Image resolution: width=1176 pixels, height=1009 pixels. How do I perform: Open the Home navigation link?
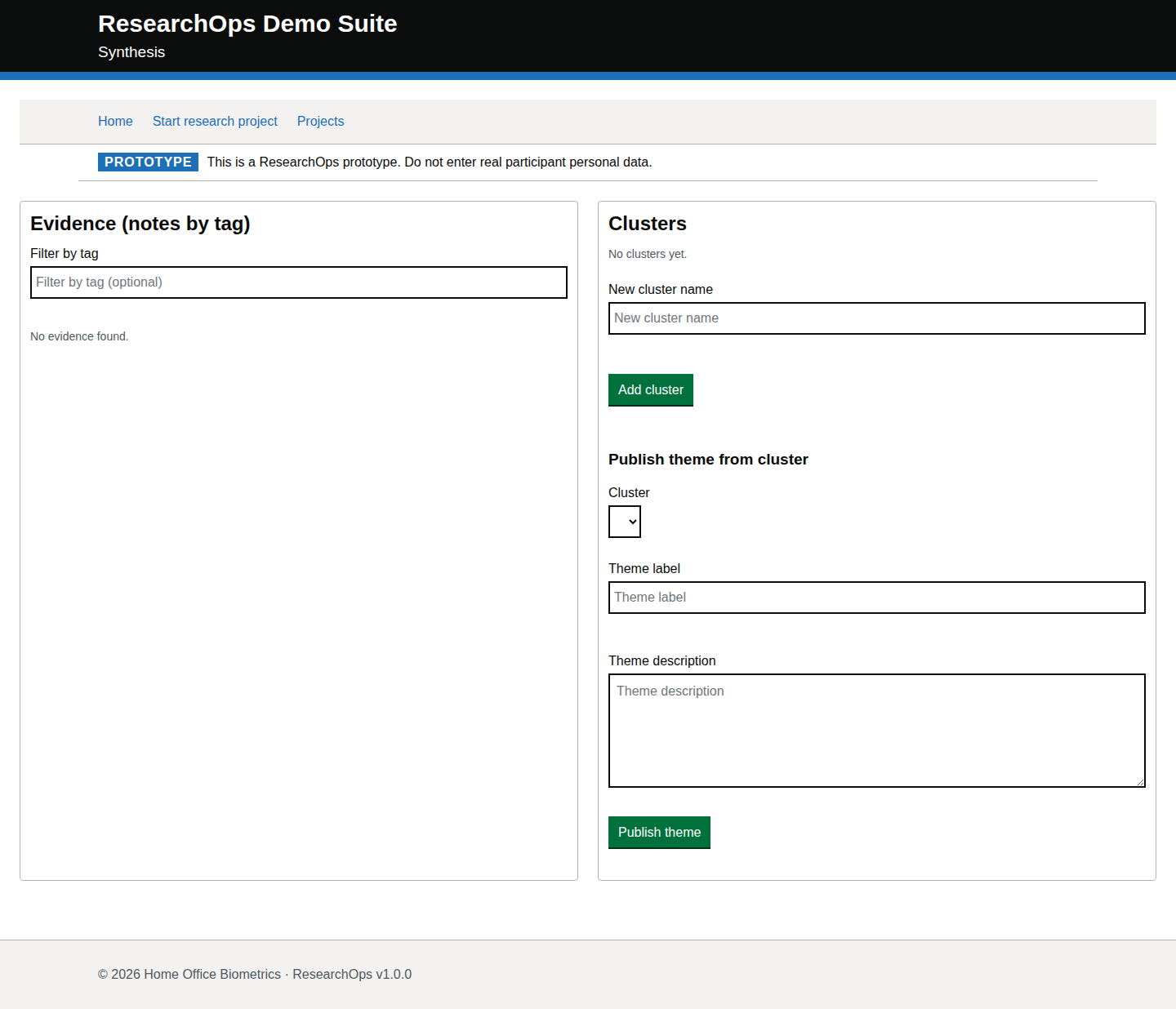tap(115, 121)
